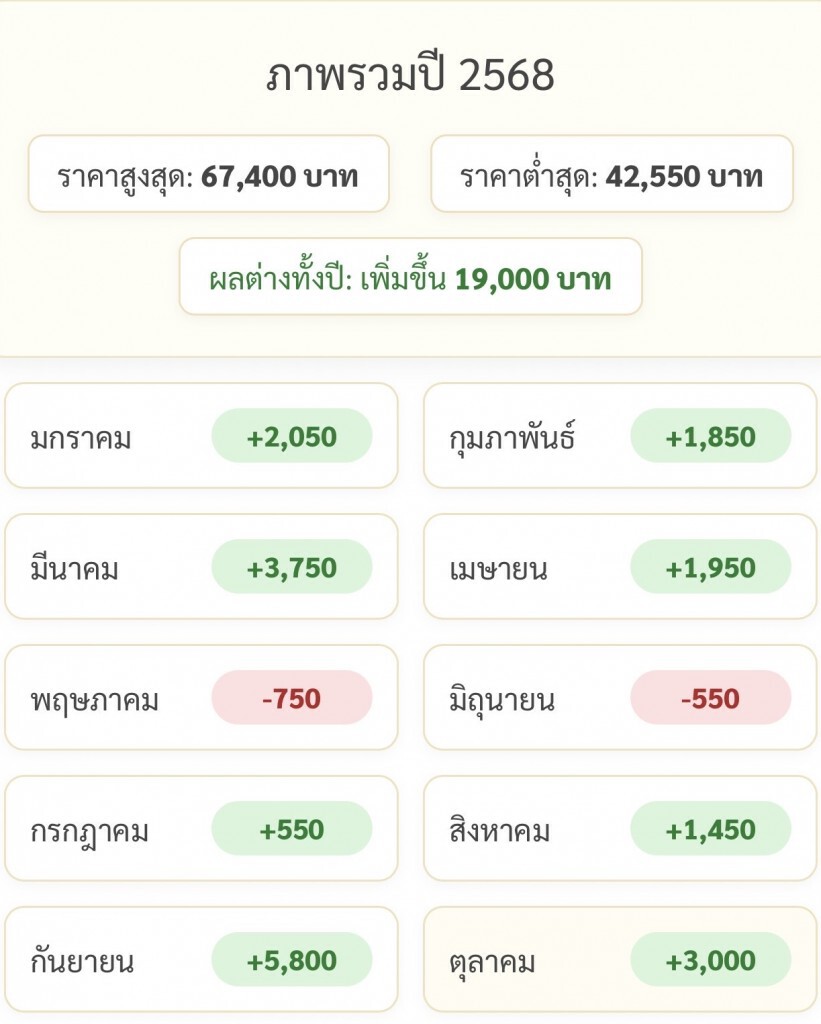Click the ภาพรวมปี 2568 heading

pyautogui.click(x=410, y=76)
